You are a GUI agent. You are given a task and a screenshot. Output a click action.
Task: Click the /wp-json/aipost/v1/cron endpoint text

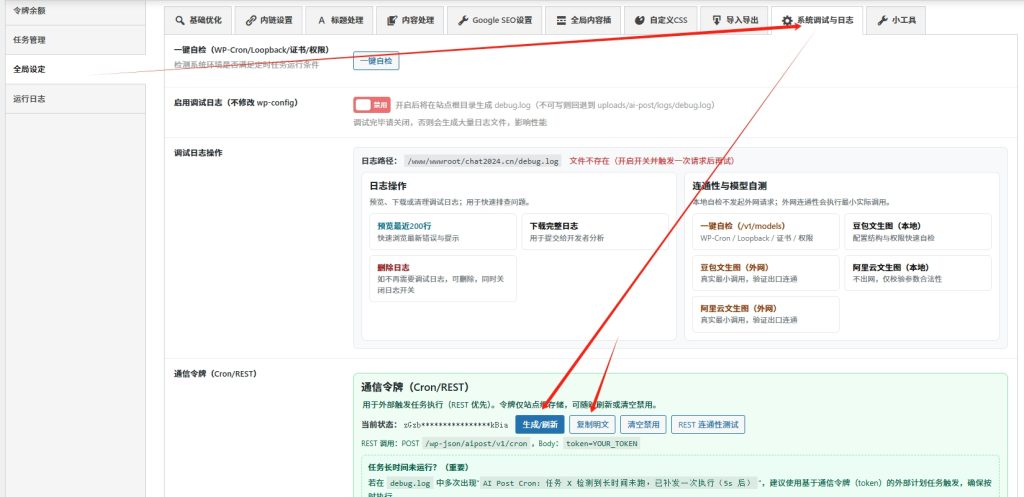(476, 443)
